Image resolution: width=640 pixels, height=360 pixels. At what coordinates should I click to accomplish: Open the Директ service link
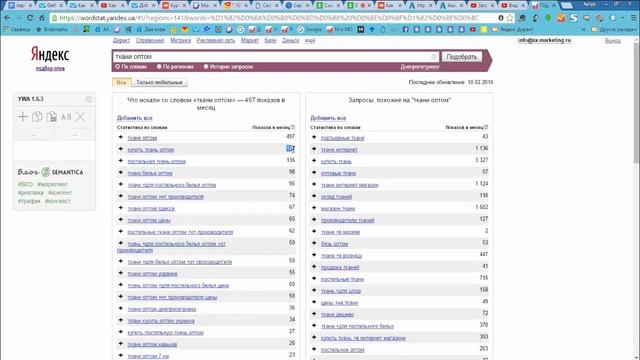[121, 40]
